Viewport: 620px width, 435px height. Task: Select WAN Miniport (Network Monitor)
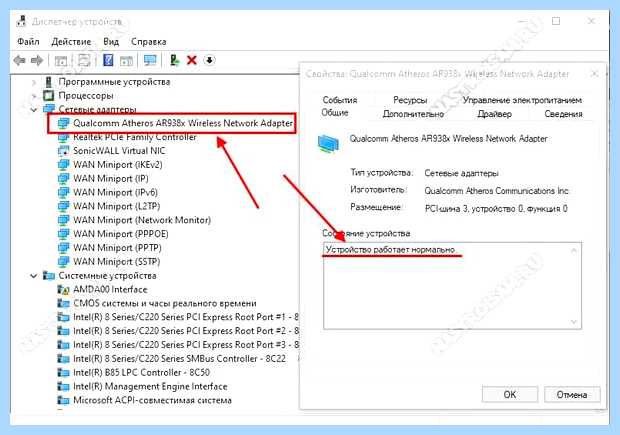[x=142, y=220]
